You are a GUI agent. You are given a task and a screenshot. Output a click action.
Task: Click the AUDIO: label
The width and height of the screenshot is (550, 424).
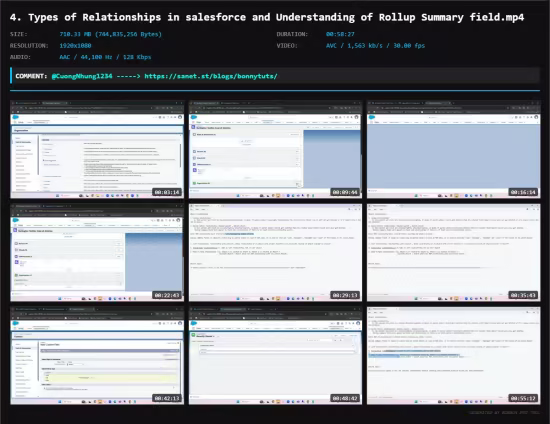[20, 57]
